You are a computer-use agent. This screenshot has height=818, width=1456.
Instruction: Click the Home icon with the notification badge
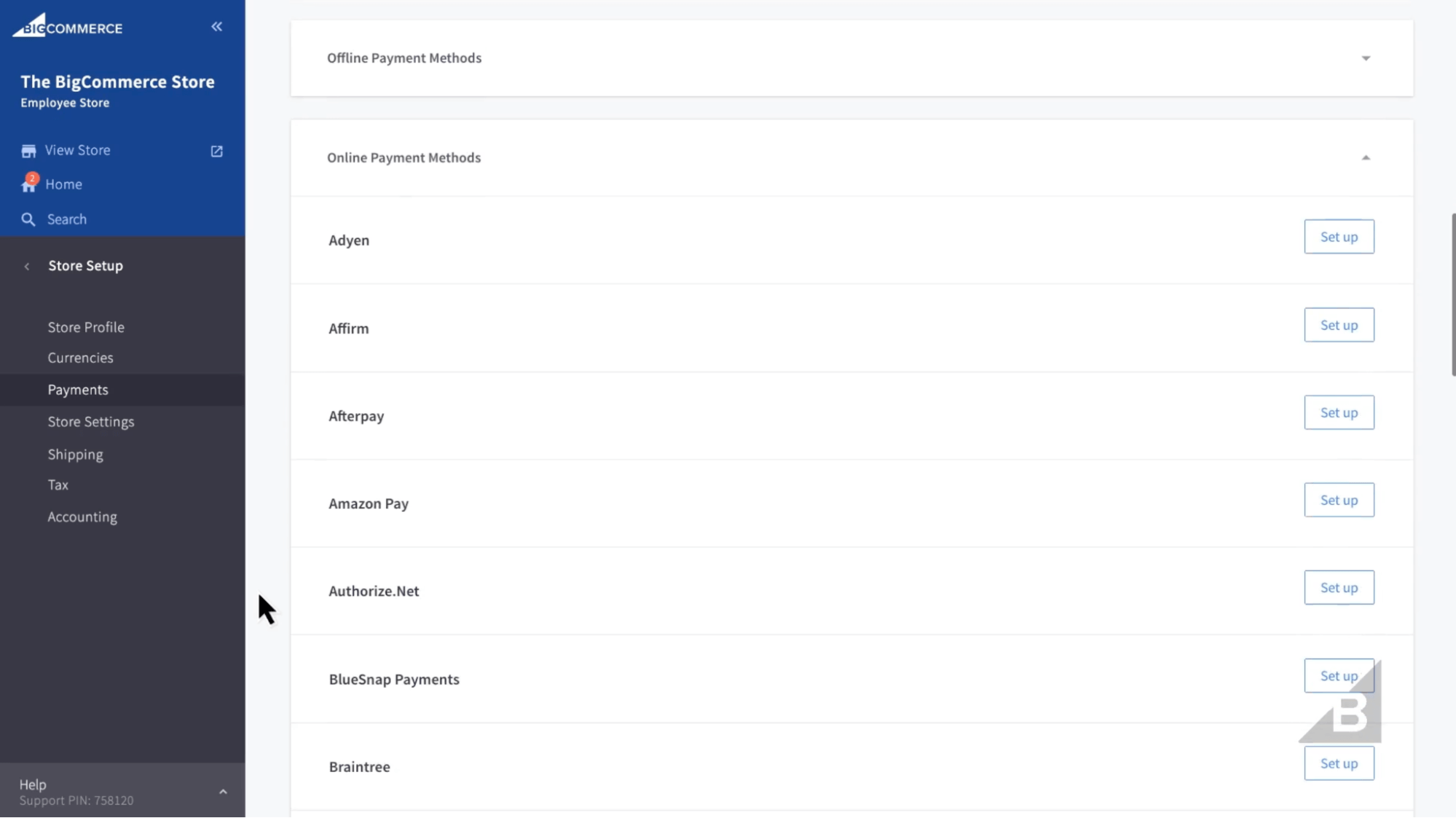tap(29, 184)
